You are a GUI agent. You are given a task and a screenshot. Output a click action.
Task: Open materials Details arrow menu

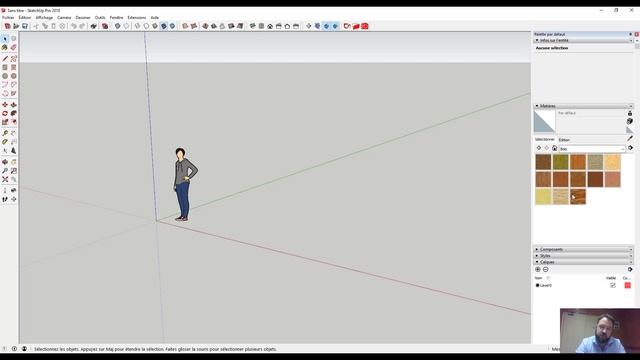pyautogui.click(x=631, y=148)
